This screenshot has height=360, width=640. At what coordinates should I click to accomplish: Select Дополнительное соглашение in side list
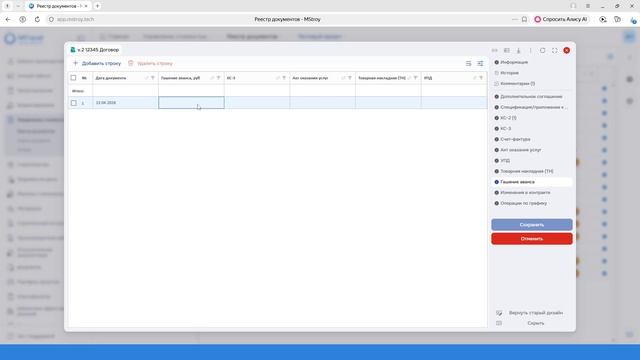tap(531, 97)
